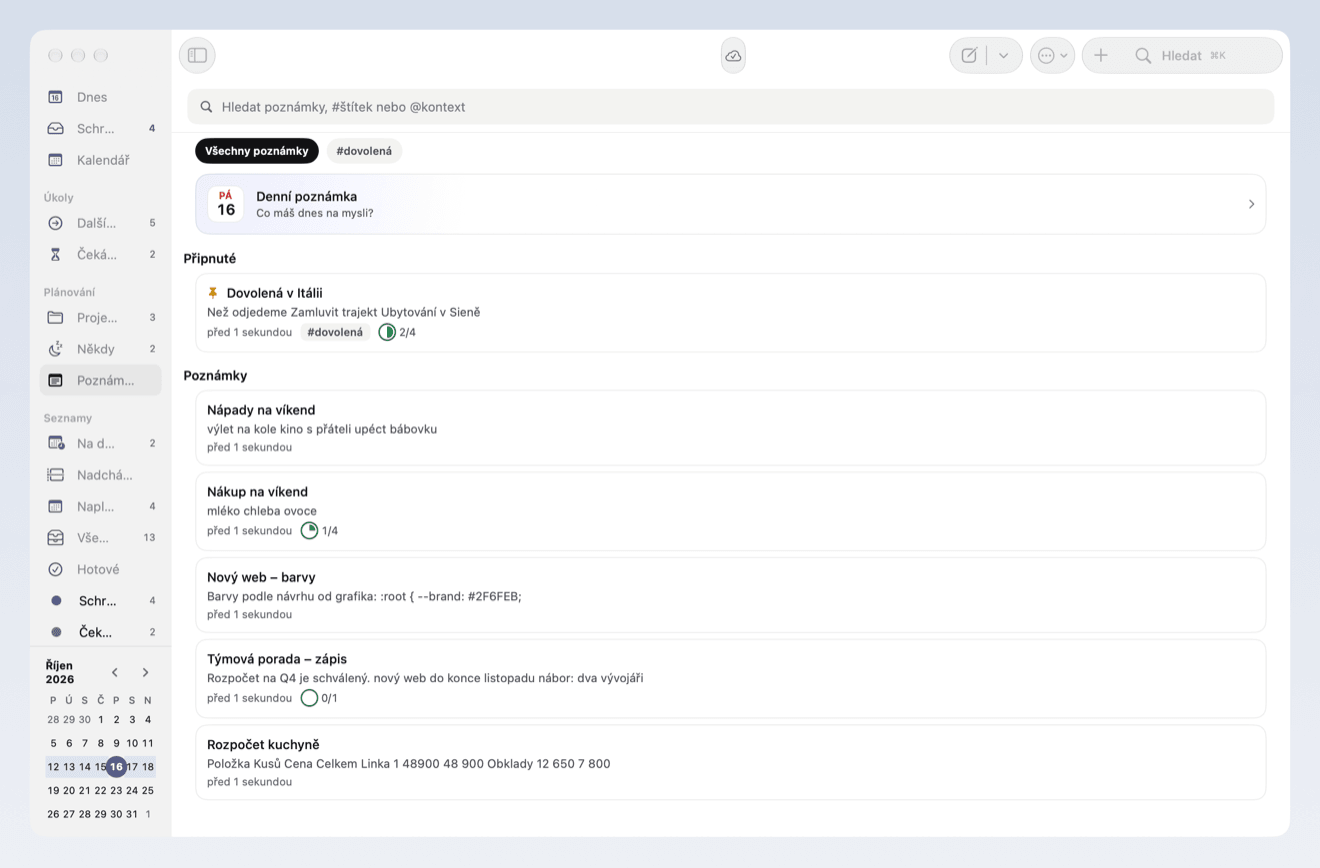Click the 2/4 progress indicator
This screenshot has height=868, width=1320.
397,332
